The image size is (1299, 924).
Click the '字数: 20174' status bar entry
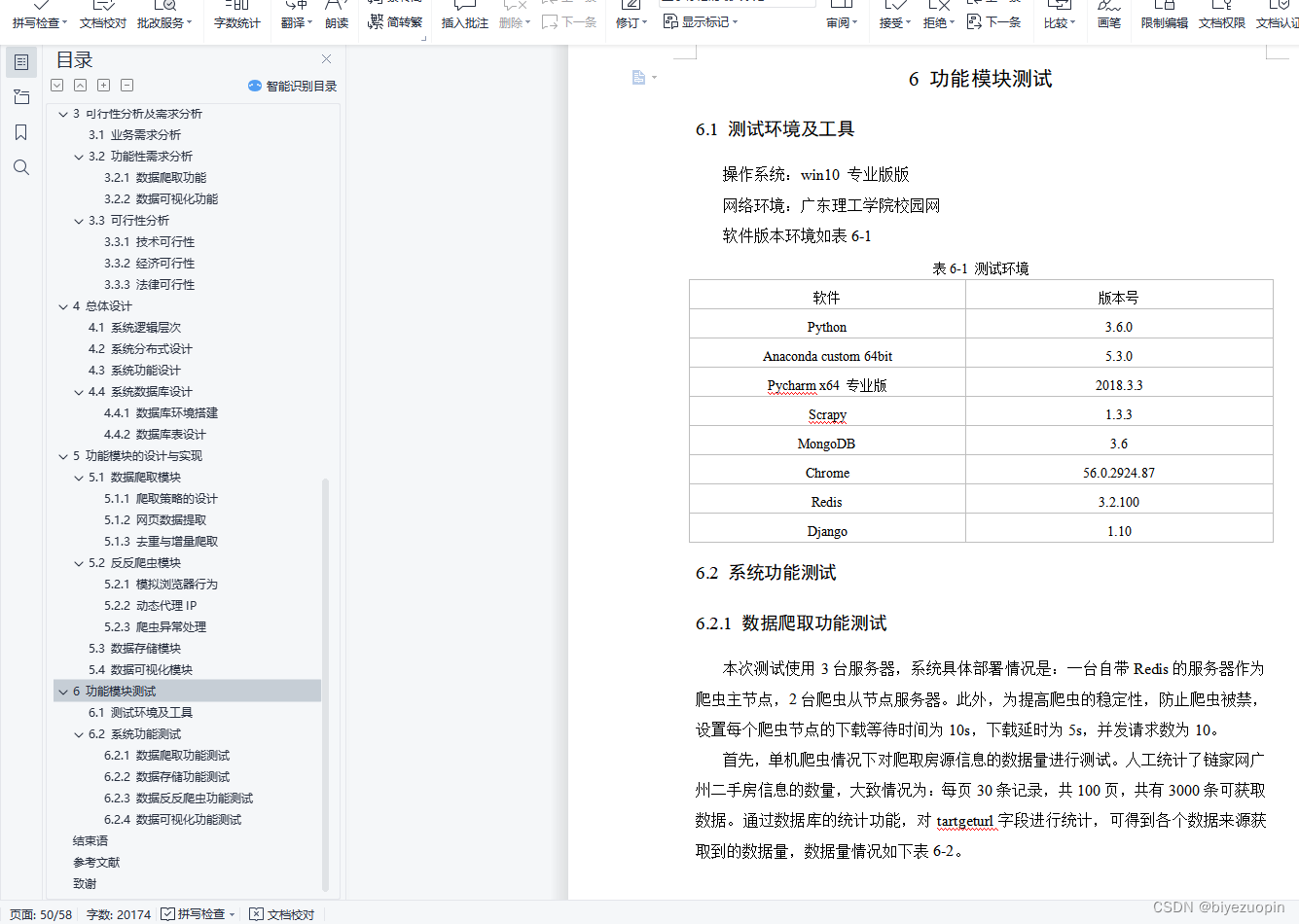119,914
